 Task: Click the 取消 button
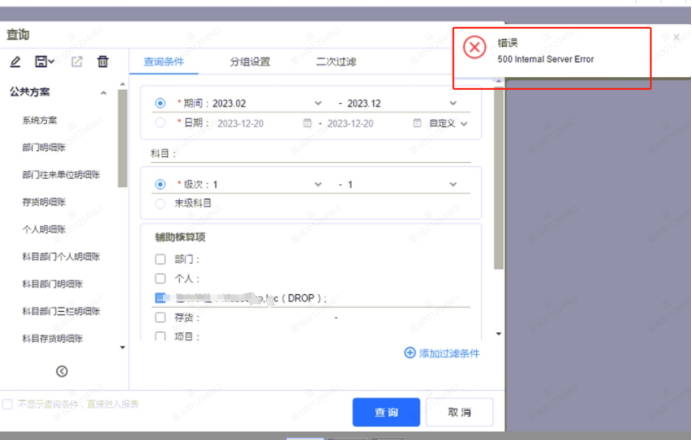(459, 412)
